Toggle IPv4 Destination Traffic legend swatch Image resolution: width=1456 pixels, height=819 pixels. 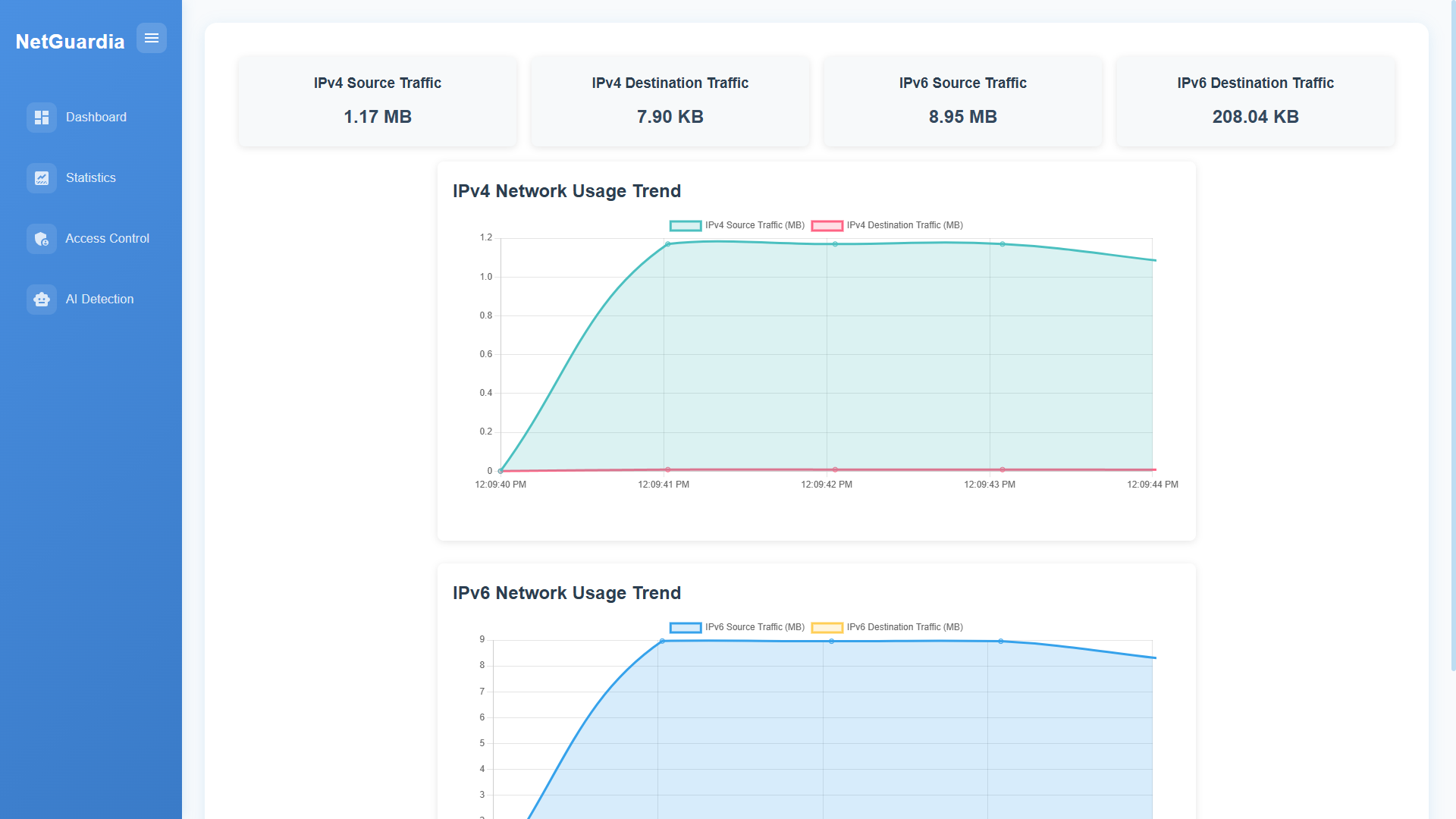pyautogui.click(x=827, y=225)
